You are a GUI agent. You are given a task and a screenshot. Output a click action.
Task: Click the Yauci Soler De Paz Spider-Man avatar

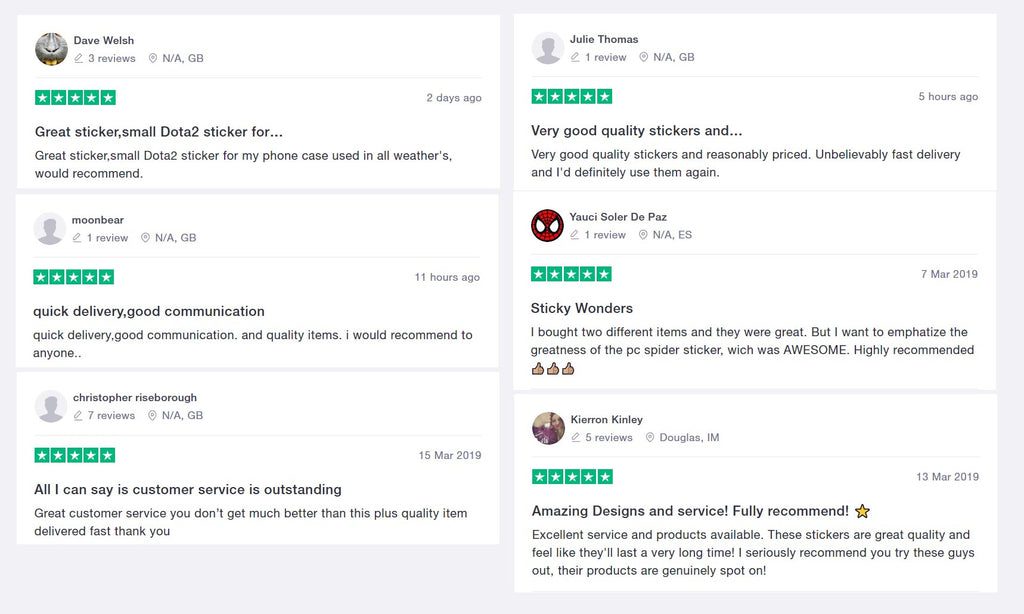[547, 226]
